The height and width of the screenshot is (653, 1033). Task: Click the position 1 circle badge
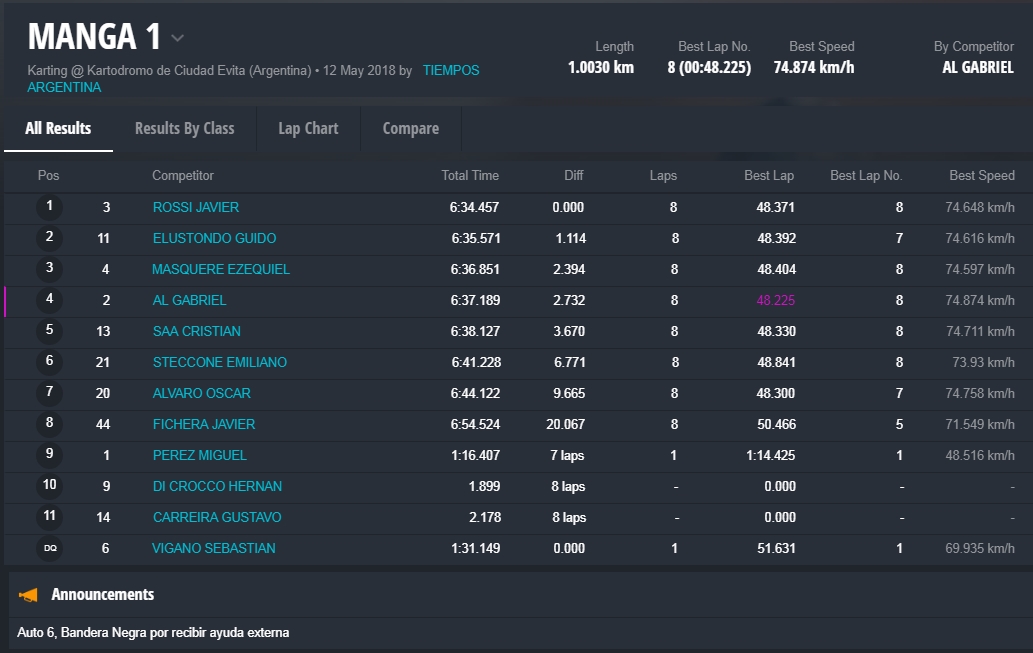click(49, 207)
